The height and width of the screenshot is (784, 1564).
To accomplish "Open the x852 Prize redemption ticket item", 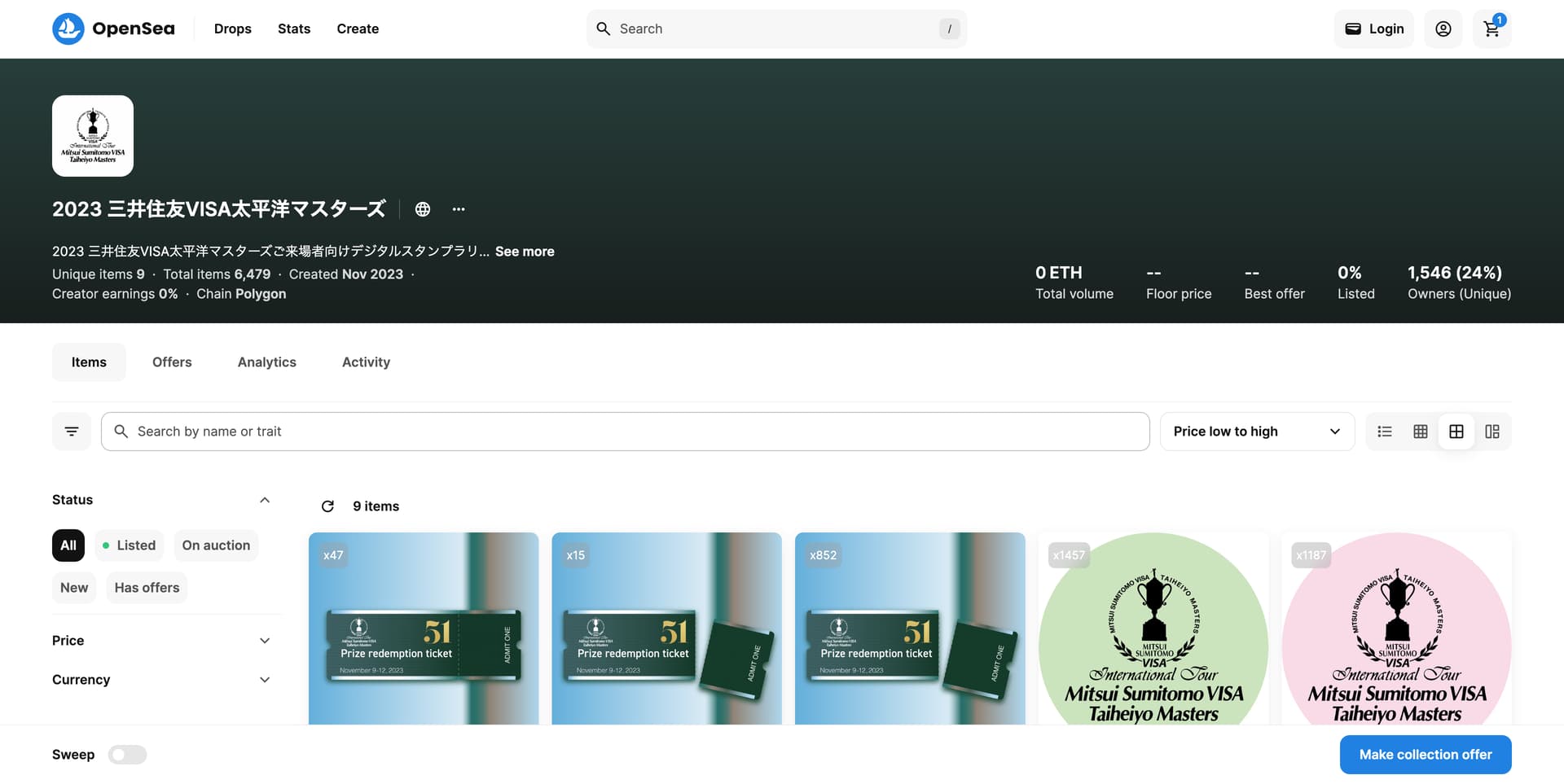I will (910, 629).
